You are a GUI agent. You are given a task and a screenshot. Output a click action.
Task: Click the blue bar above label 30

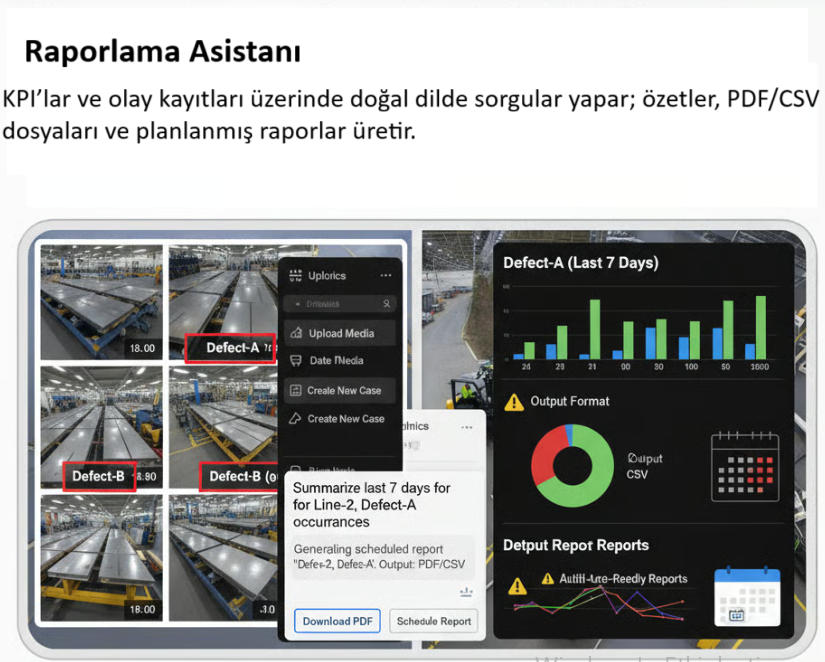[651, 343]
